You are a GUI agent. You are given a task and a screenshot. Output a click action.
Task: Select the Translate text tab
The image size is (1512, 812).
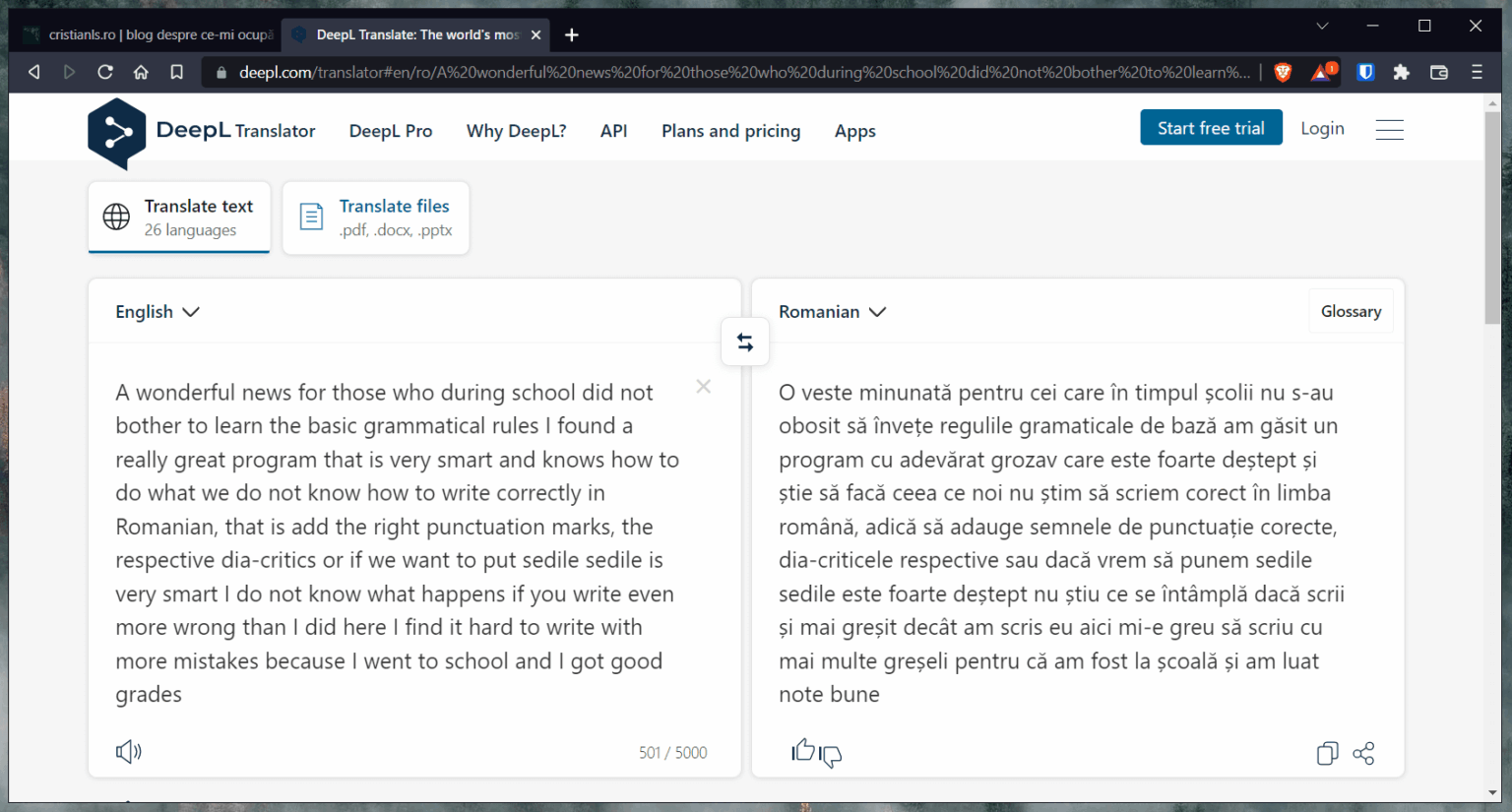coord(179,218)
